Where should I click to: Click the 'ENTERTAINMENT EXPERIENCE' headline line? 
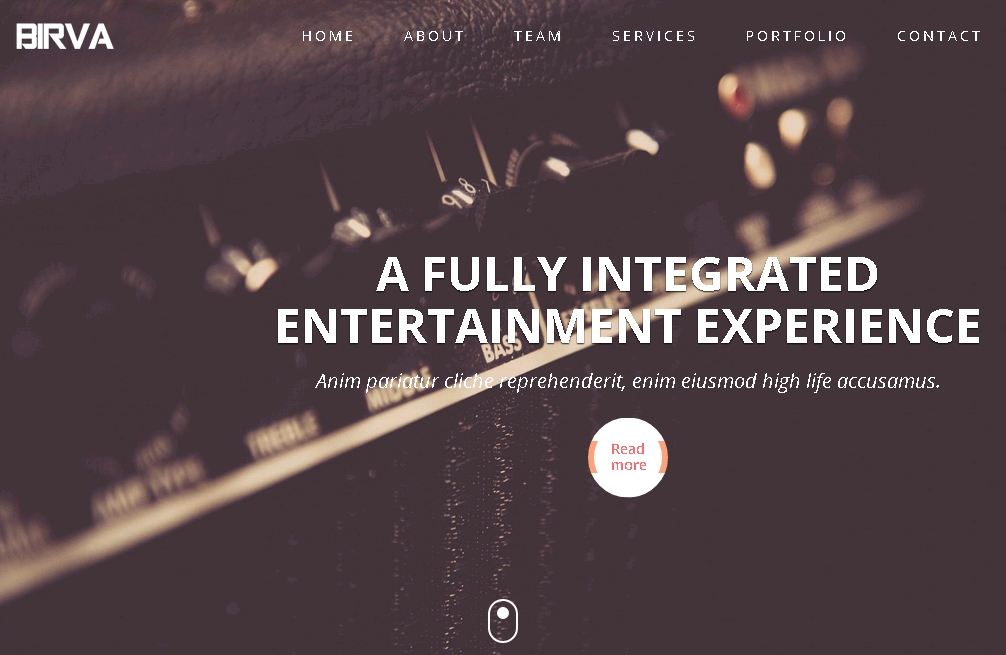tap(628, 326)
